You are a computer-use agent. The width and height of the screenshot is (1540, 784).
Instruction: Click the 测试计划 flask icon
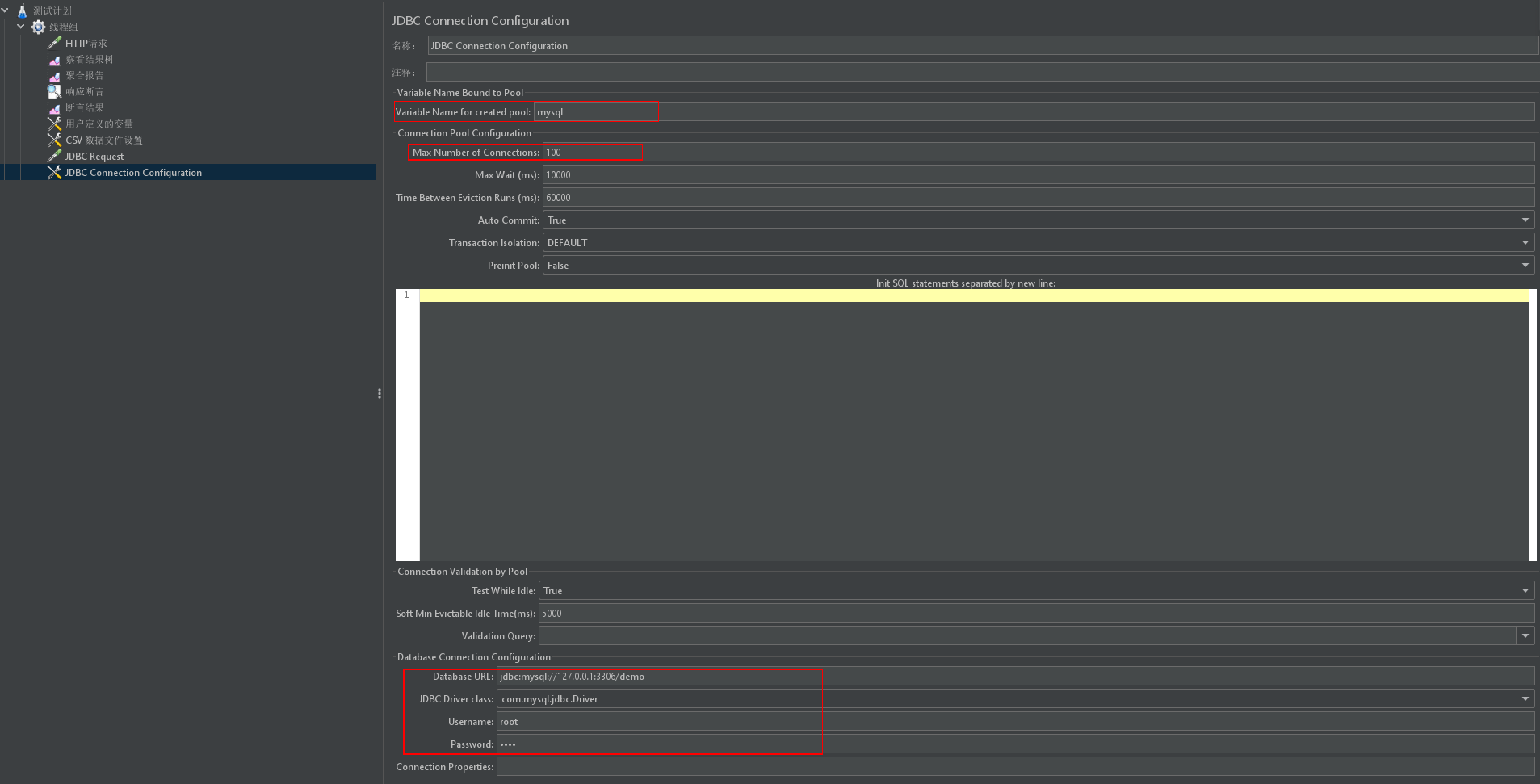point(22,11)
